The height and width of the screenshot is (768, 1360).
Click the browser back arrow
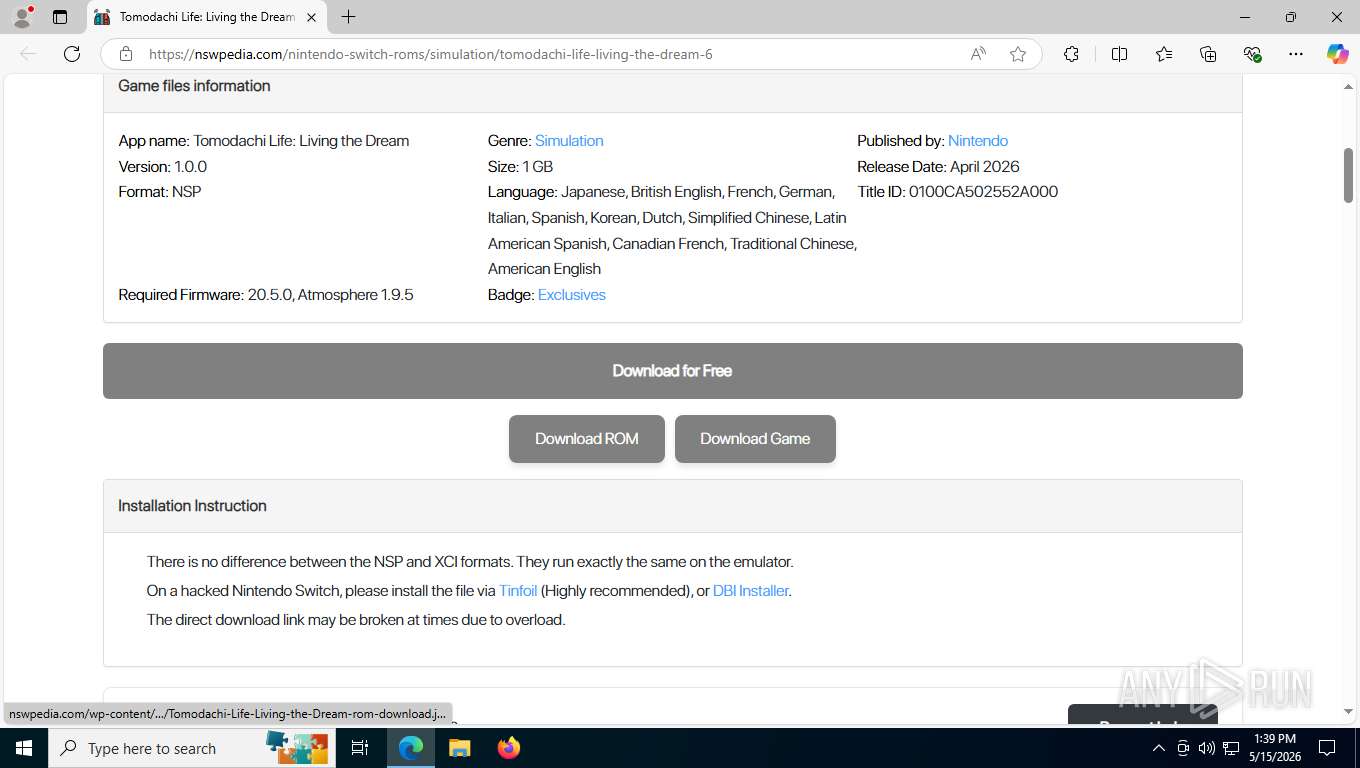[28, 54]
